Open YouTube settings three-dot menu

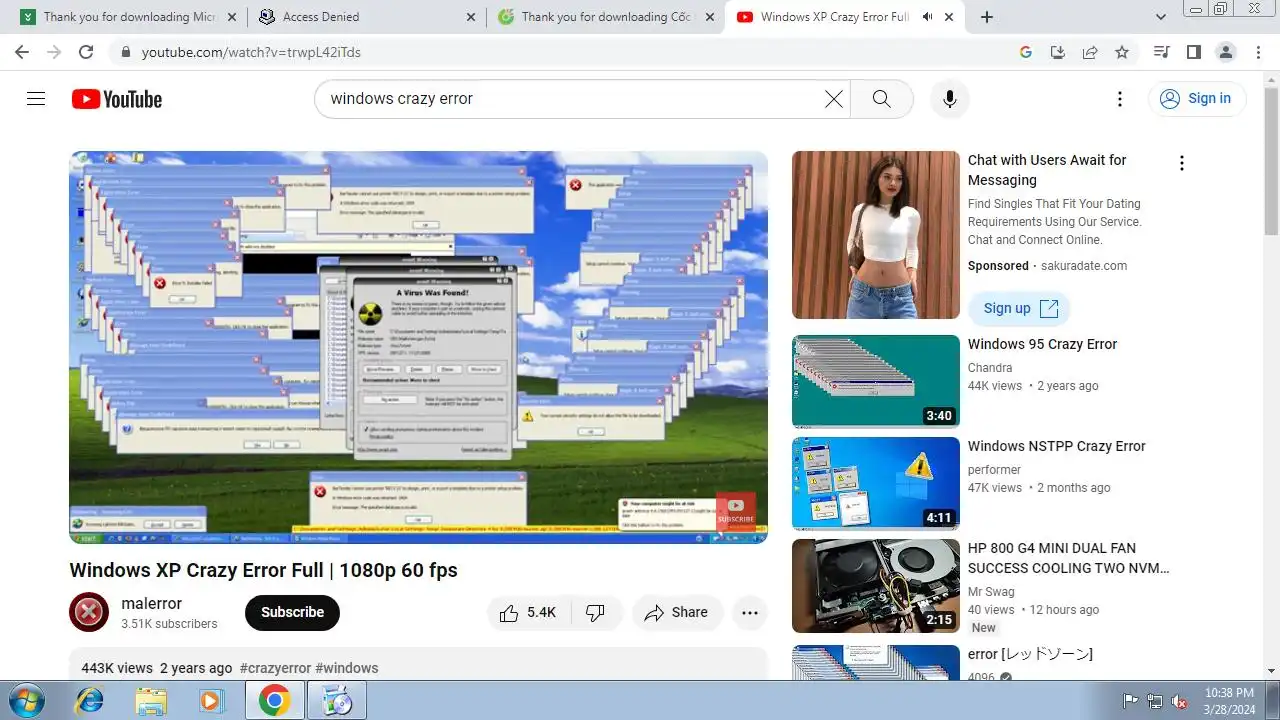coord(1120,98)
